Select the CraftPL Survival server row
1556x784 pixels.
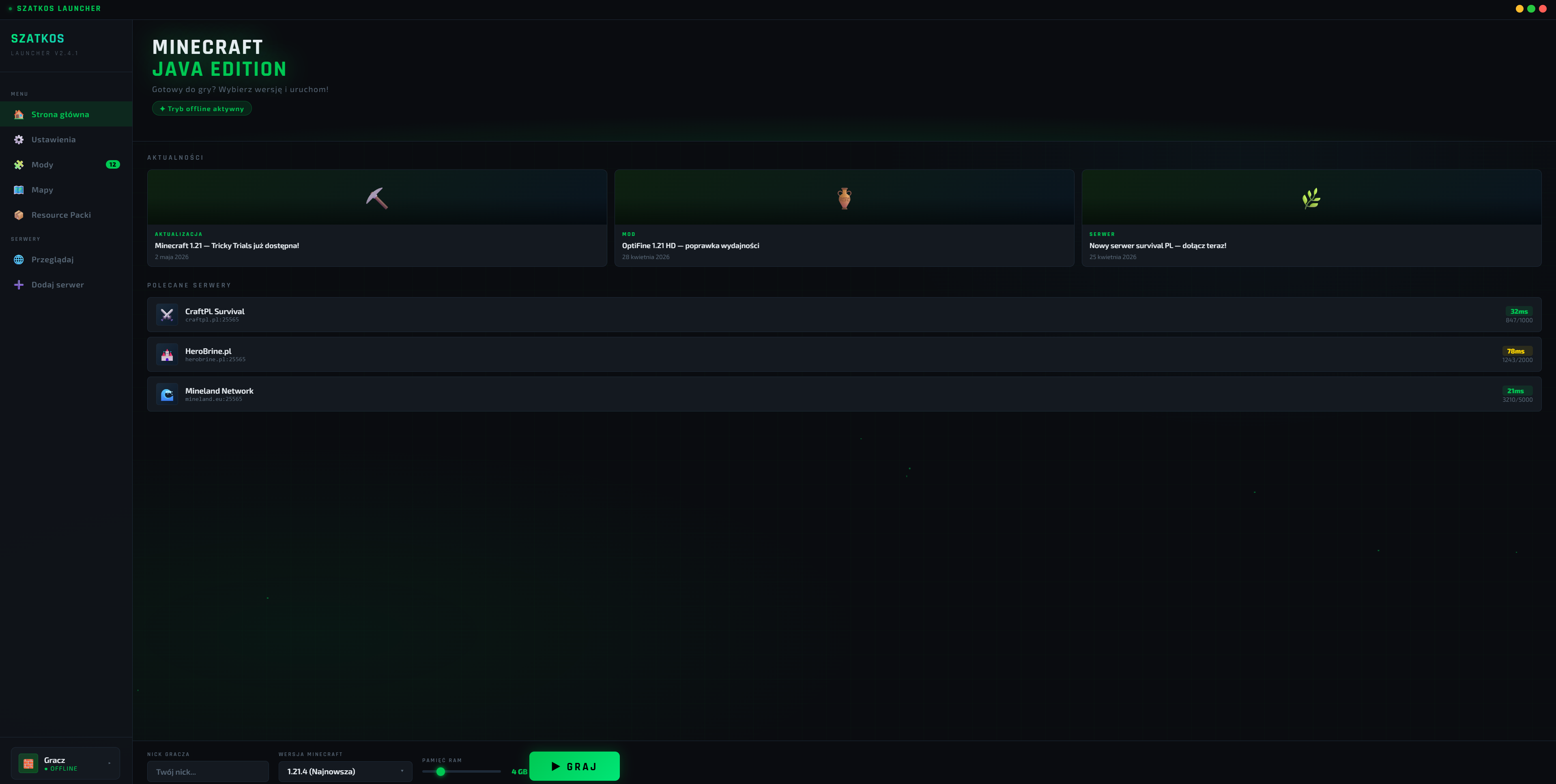(845, 315)
